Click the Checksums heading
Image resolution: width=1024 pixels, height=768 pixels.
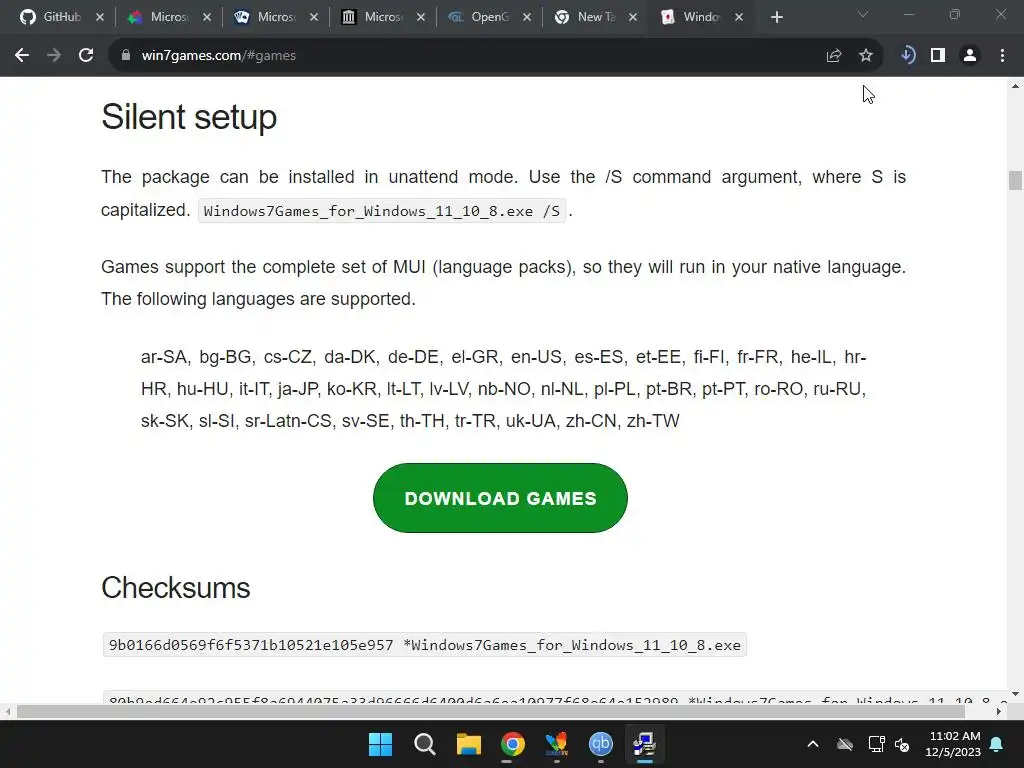point(176,588)
